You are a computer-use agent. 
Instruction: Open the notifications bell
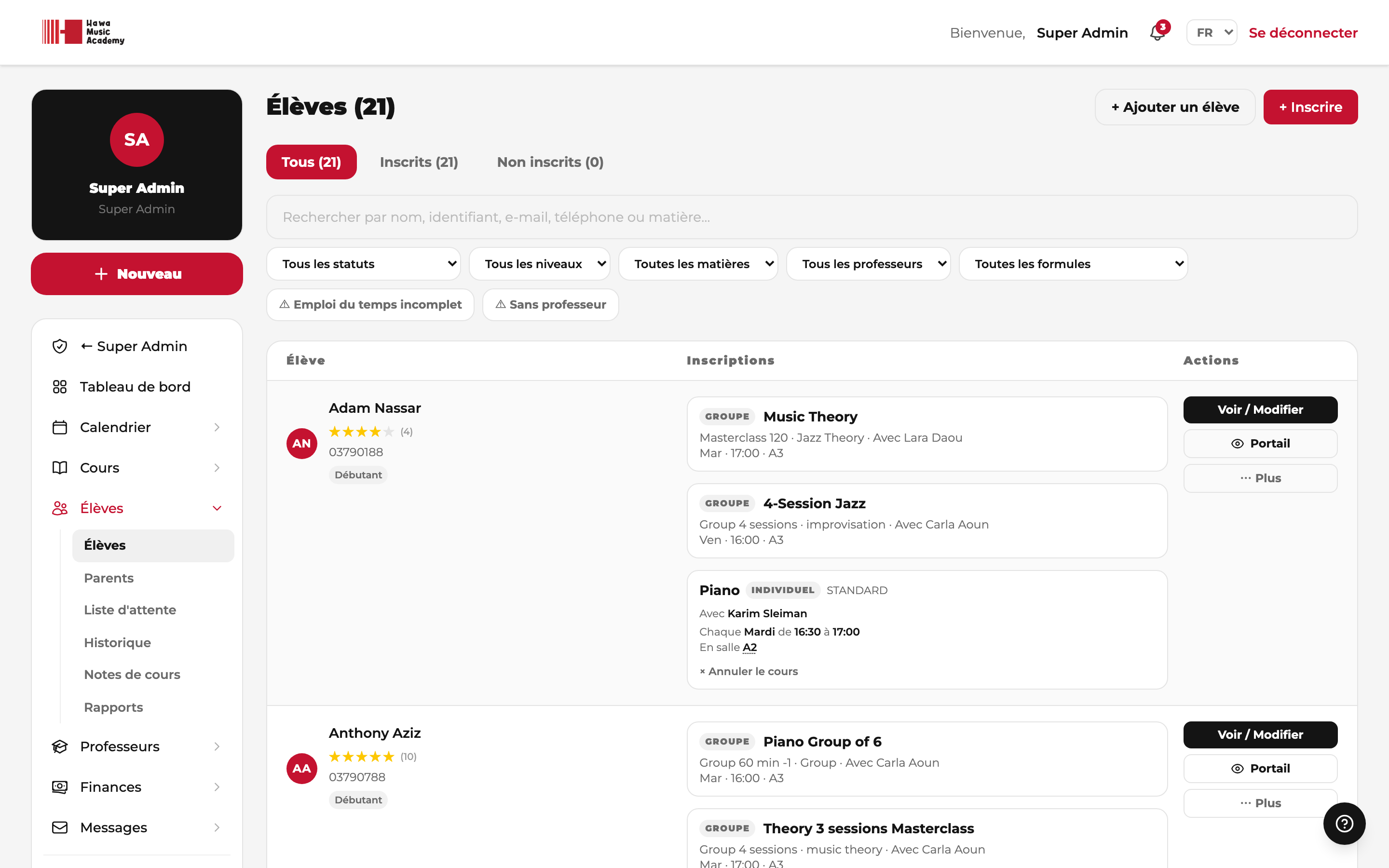click(x=1157, y=32)
